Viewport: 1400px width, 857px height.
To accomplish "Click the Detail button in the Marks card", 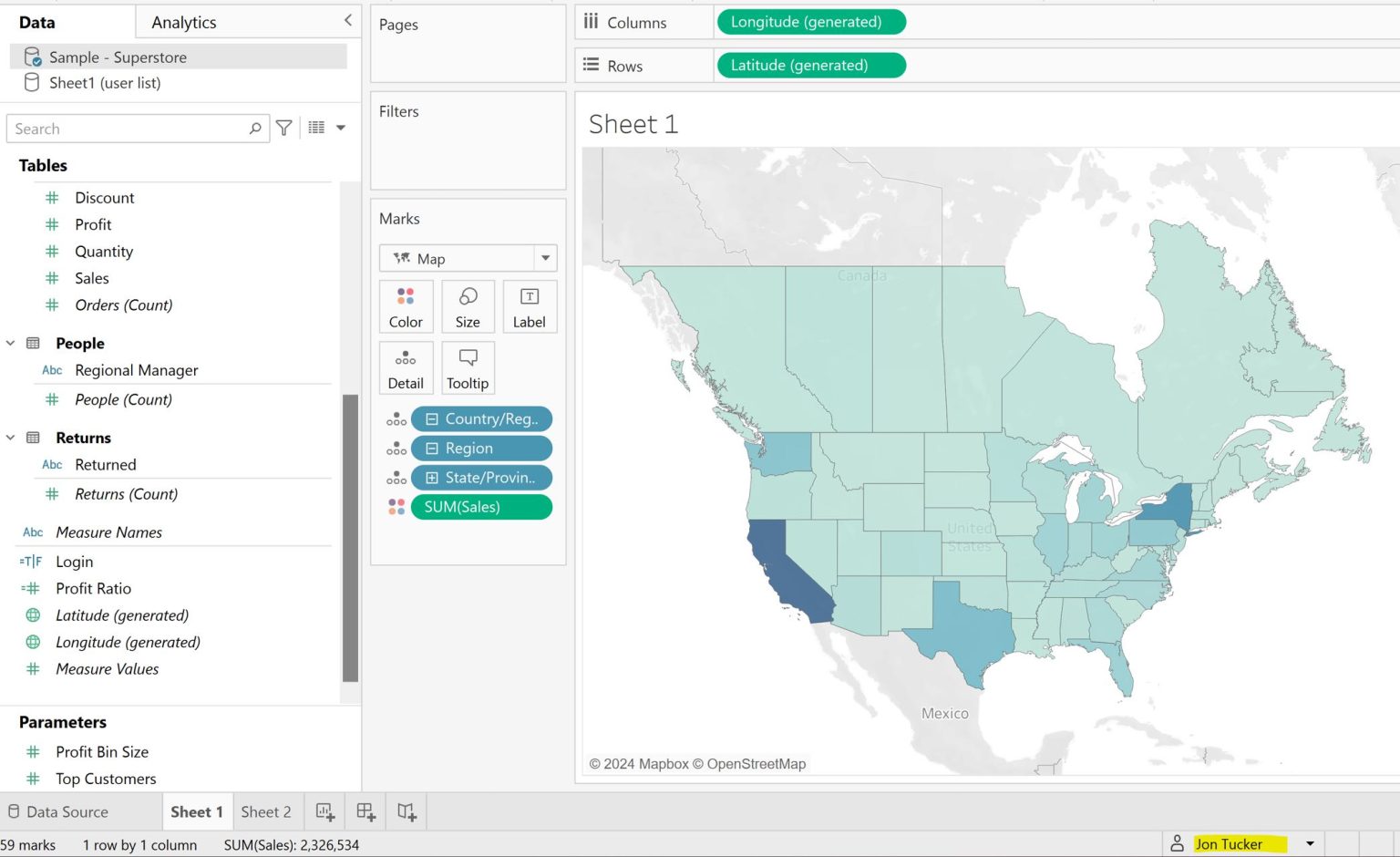I will point(406,367).
